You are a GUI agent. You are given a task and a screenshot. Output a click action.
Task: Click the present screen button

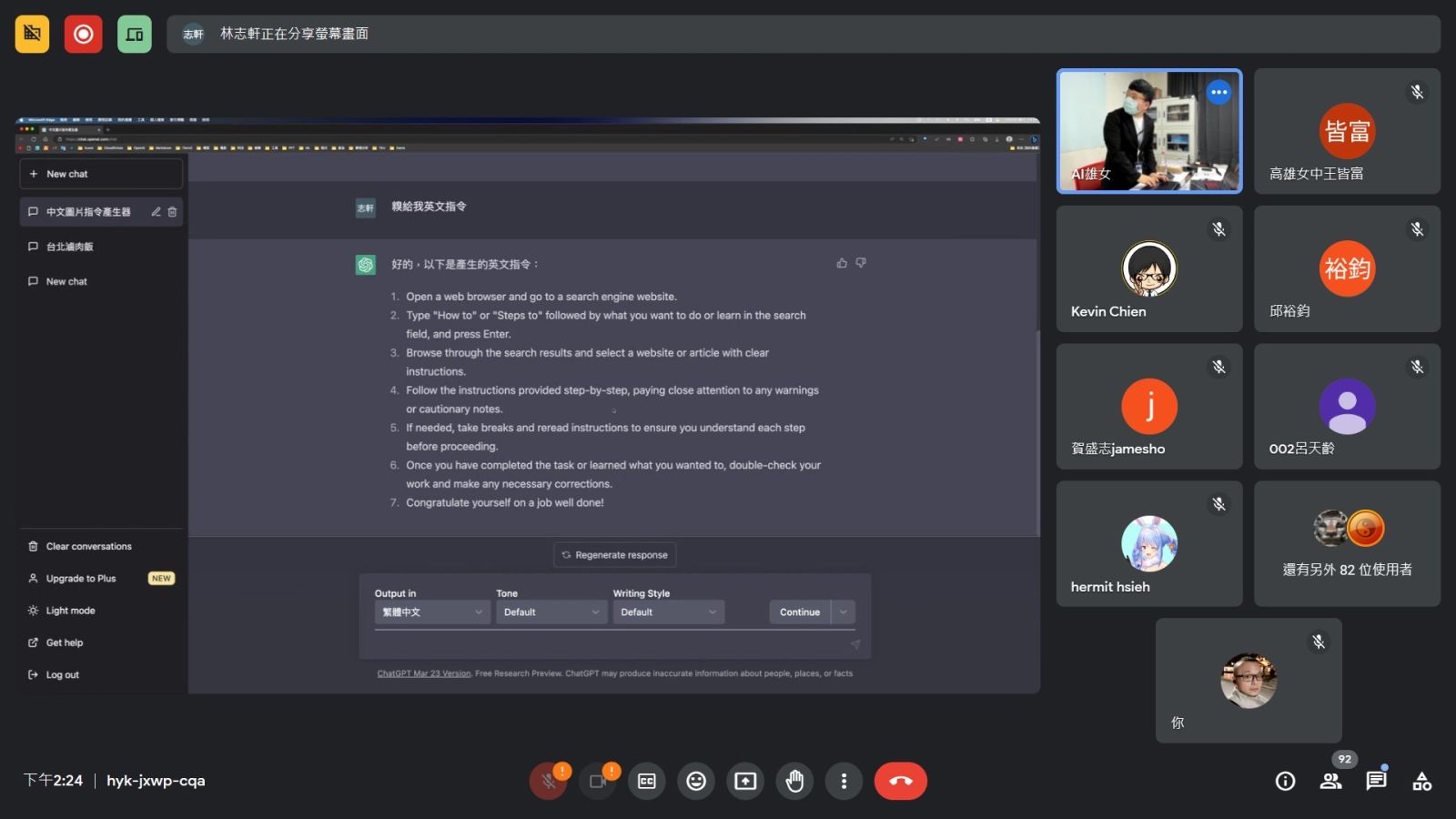pos(745,781)
